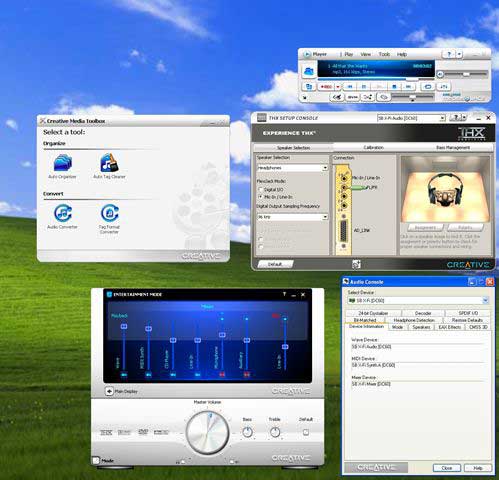Open the Auto Tag Cleaner tool
The width and height of the screenshot is (499, 480).
click(109, 166)
